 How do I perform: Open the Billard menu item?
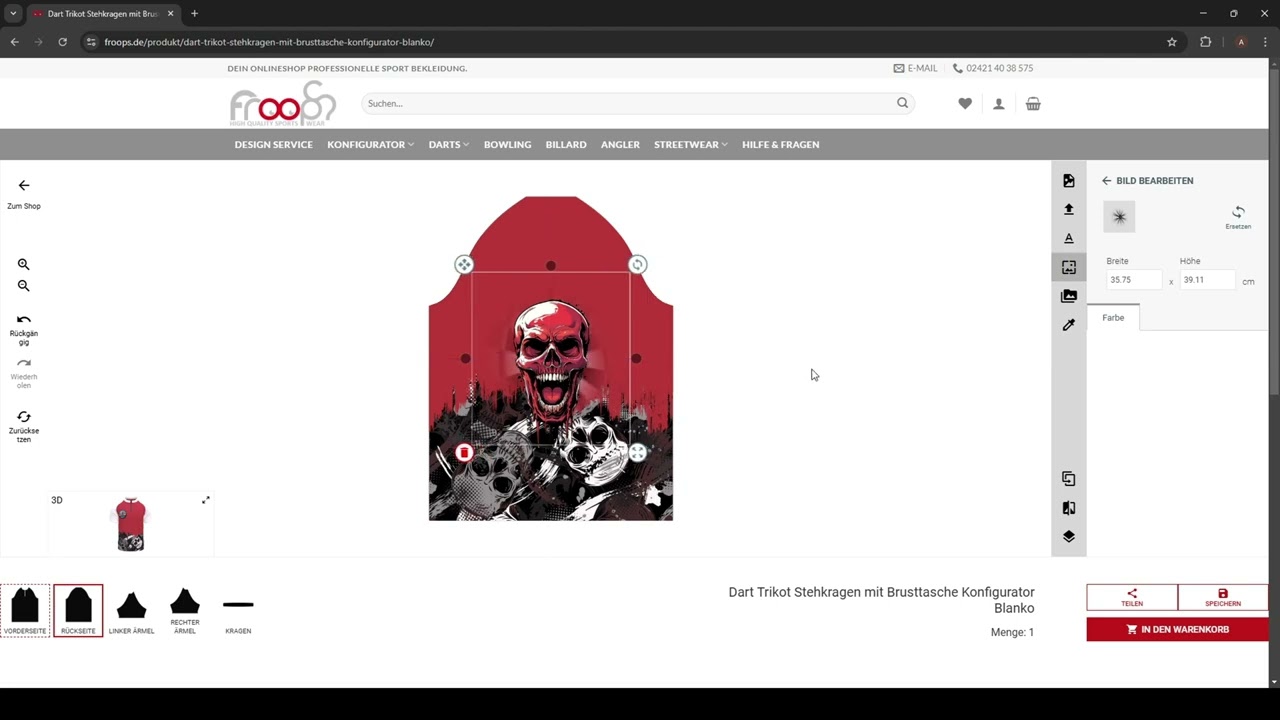coord(566,145)
